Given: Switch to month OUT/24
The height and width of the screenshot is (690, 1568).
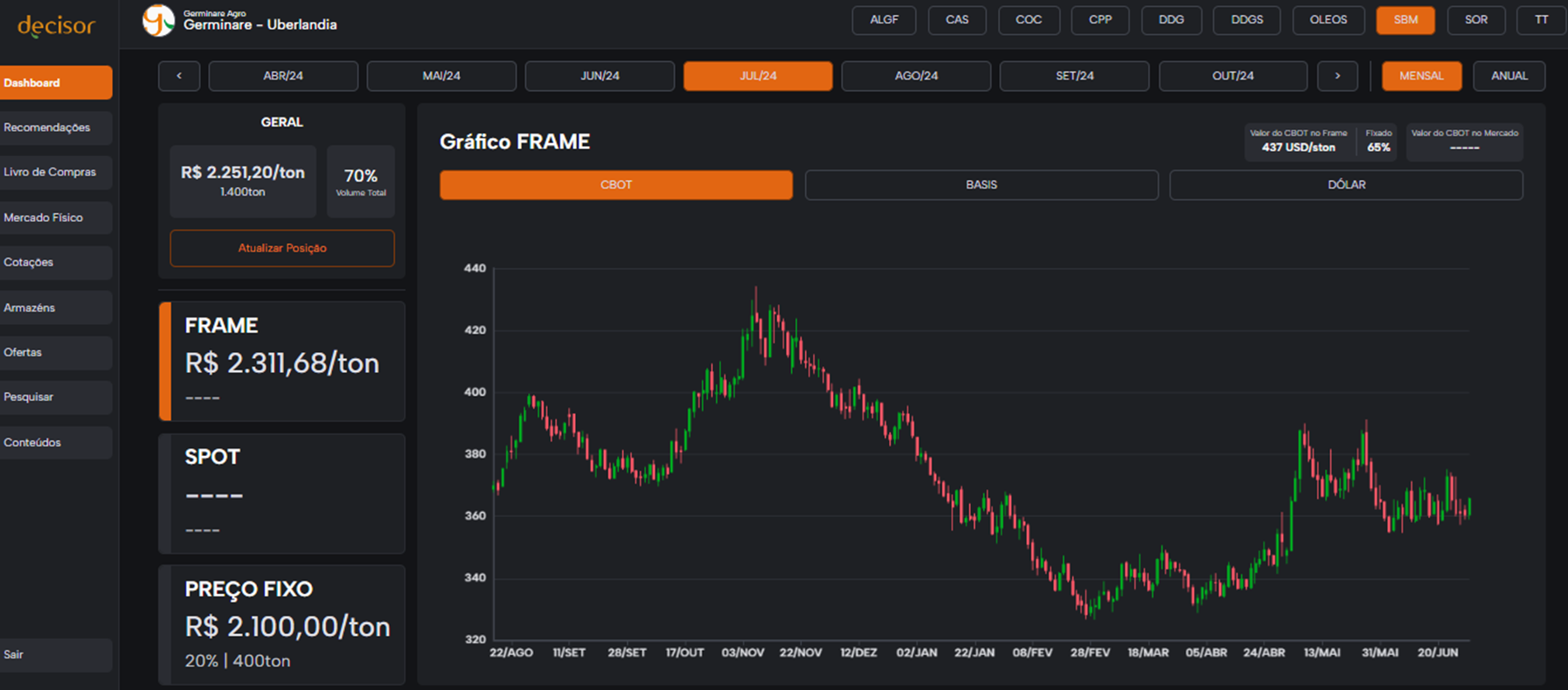Looking at the screenshot, I should click(1233, 76).
